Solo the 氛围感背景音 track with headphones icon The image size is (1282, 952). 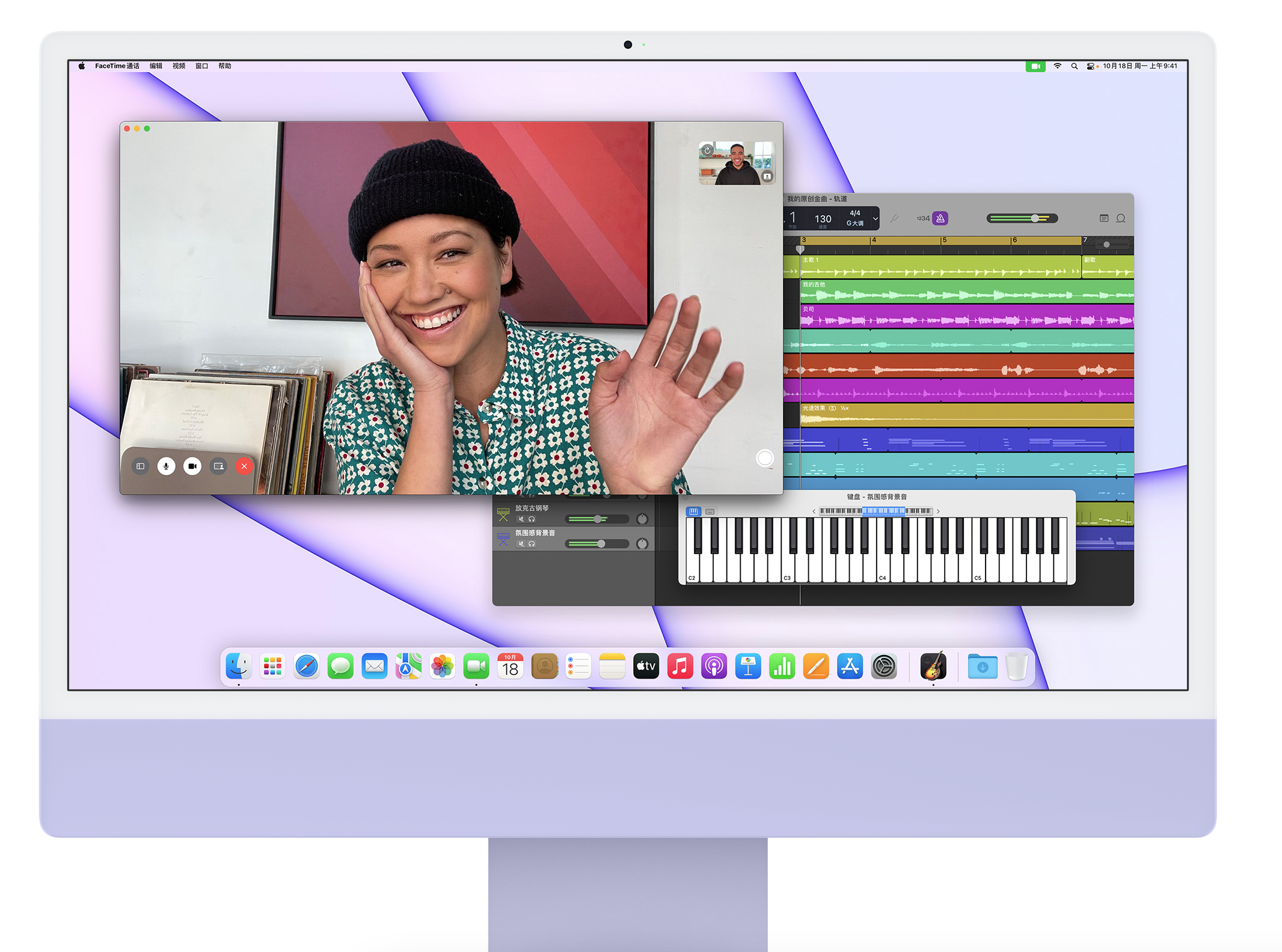532,544
